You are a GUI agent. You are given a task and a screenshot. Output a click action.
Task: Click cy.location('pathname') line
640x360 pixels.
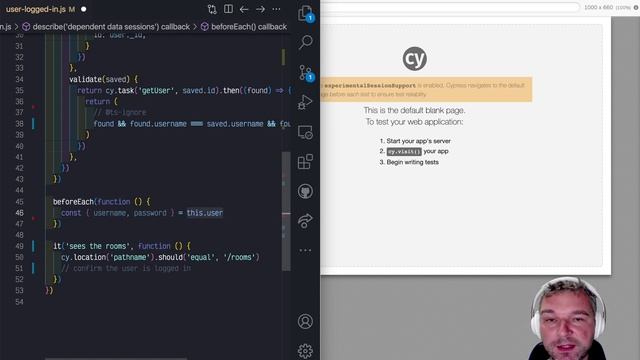[160, 257]
